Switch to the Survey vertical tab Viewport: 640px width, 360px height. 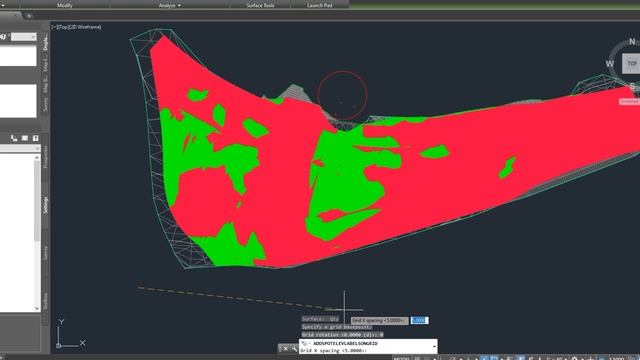point(45,253)
